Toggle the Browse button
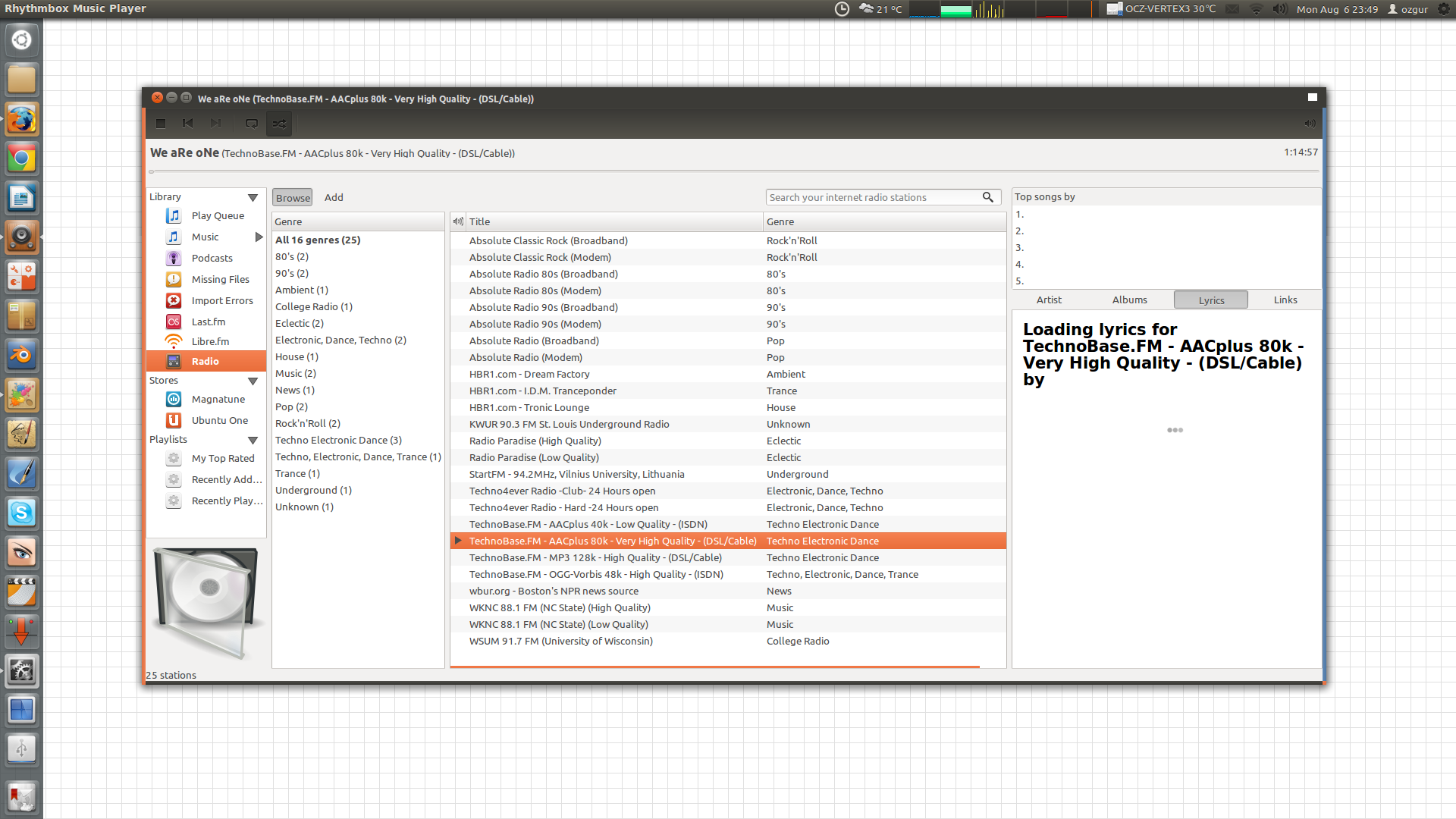Image resolution: width=1456 pixels, height=819 pixels. (x=293, y=198)
